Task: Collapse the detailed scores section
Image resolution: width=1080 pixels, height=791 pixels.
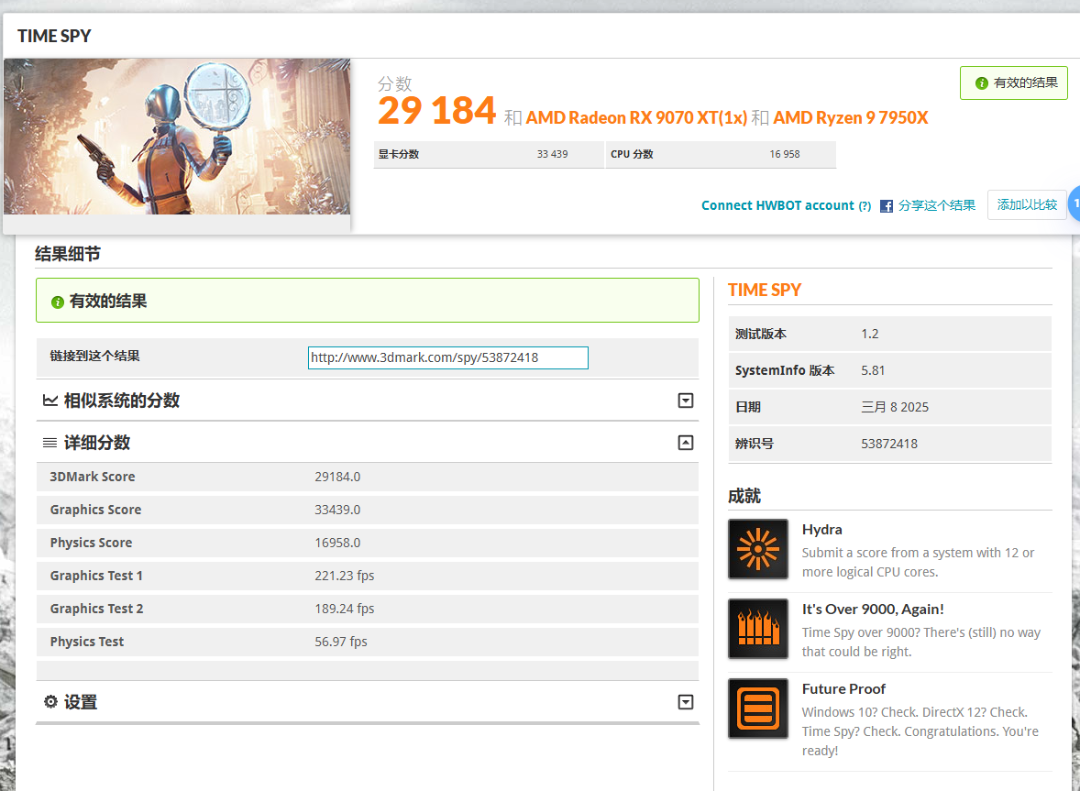Action: [x=685, y=442]
